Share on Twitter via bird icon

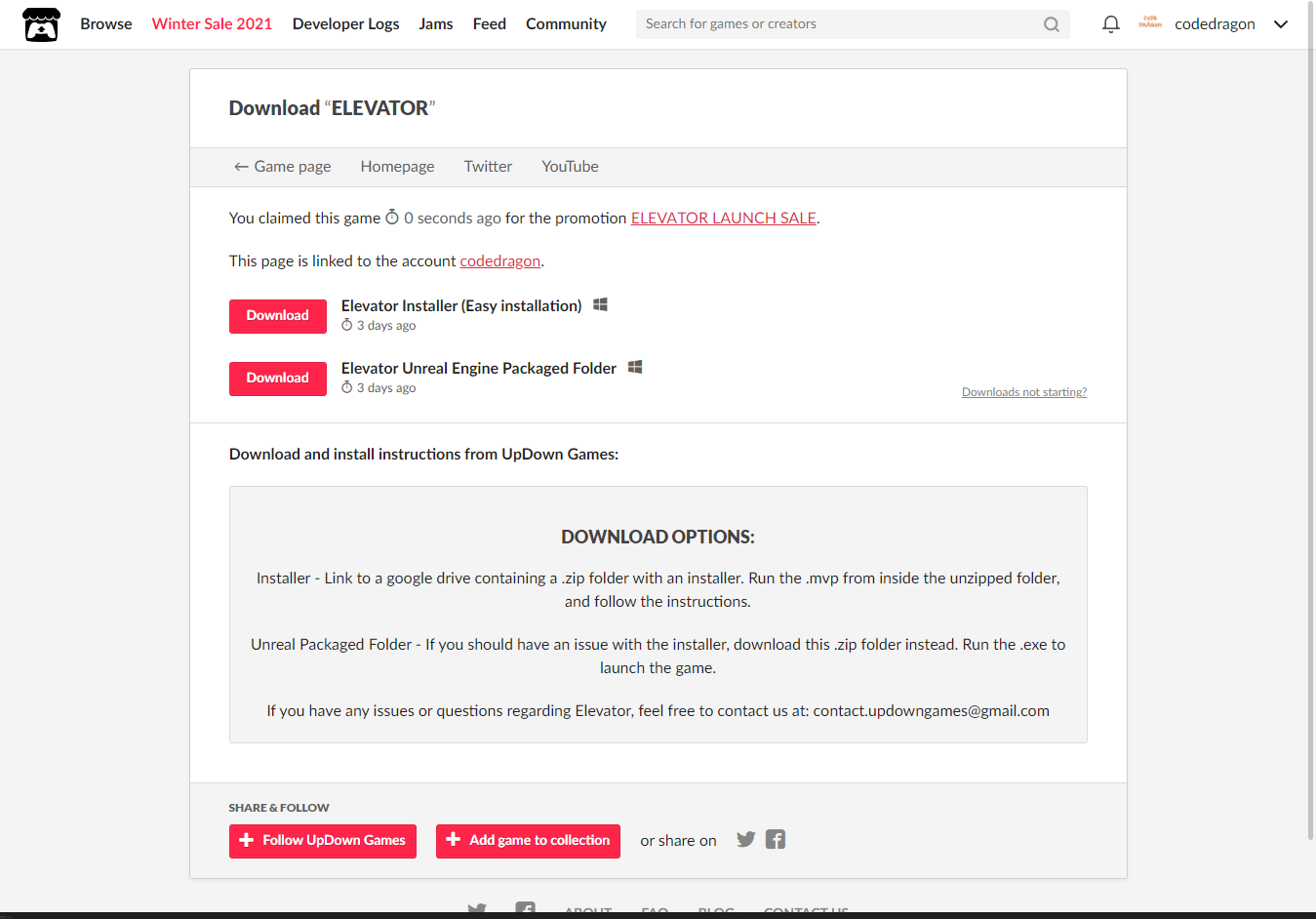point(745,839)
